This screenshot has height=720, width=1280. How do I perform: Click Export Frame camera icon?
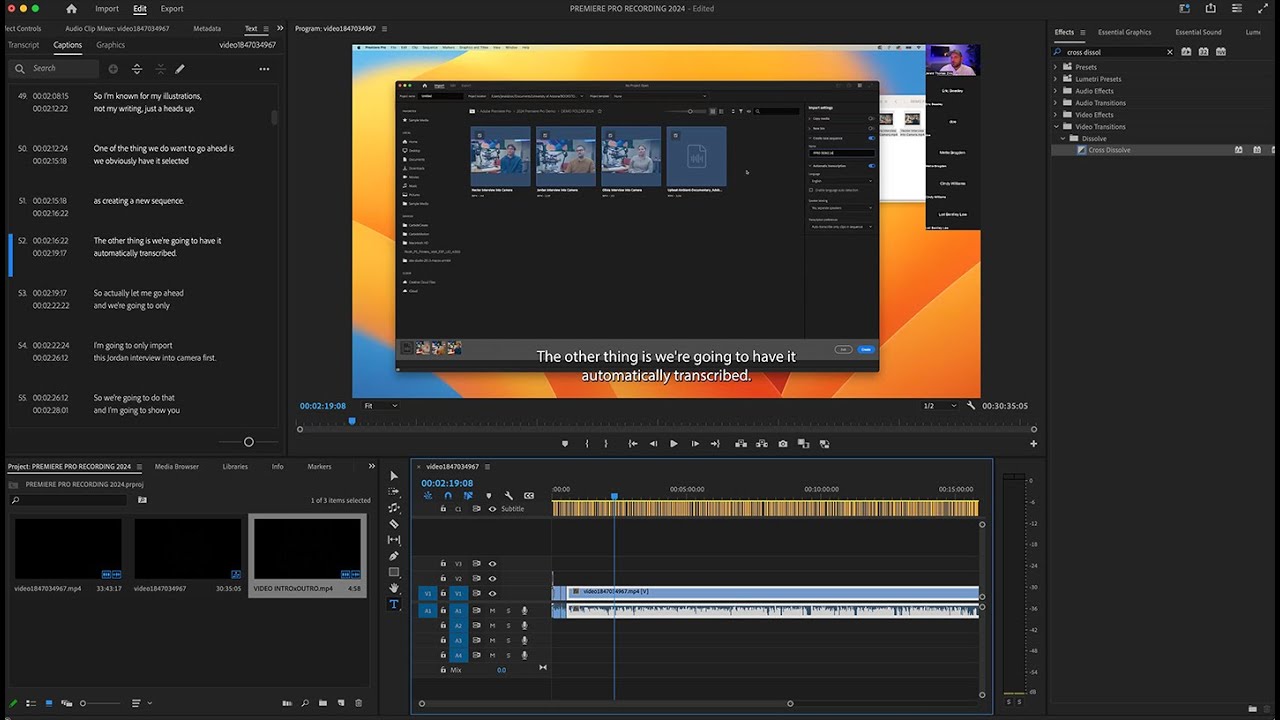coord(783,444)
